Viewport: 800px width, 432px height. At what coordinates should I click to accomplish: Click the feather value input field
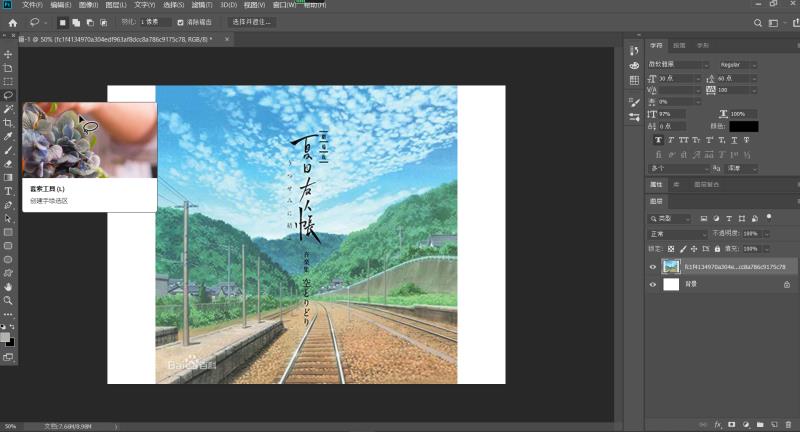pyautogui.click(x=155, y=22)
